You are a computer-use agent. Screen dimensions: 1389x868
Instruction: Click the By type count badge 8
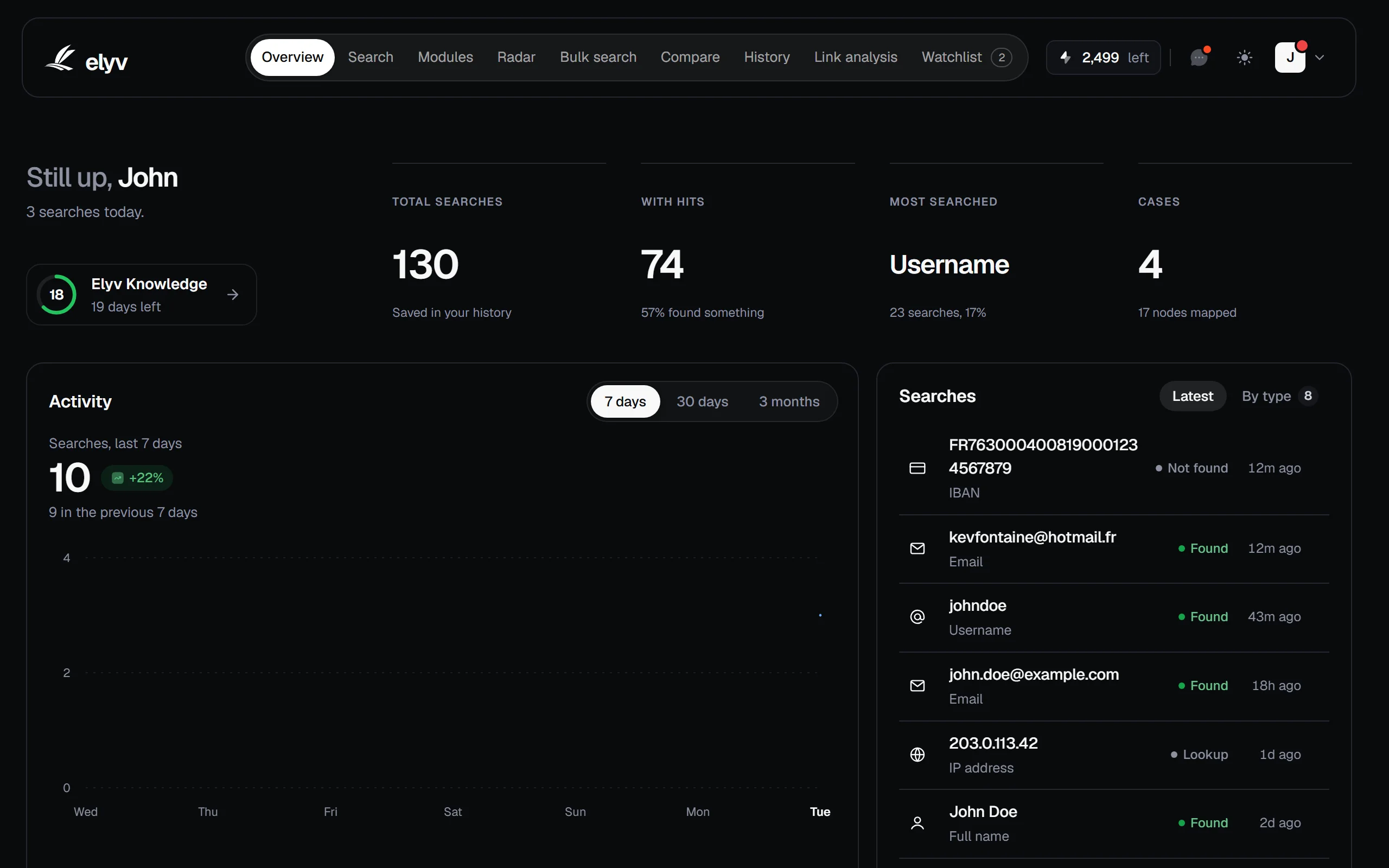pyautogui.click(x=1308, y=396)
